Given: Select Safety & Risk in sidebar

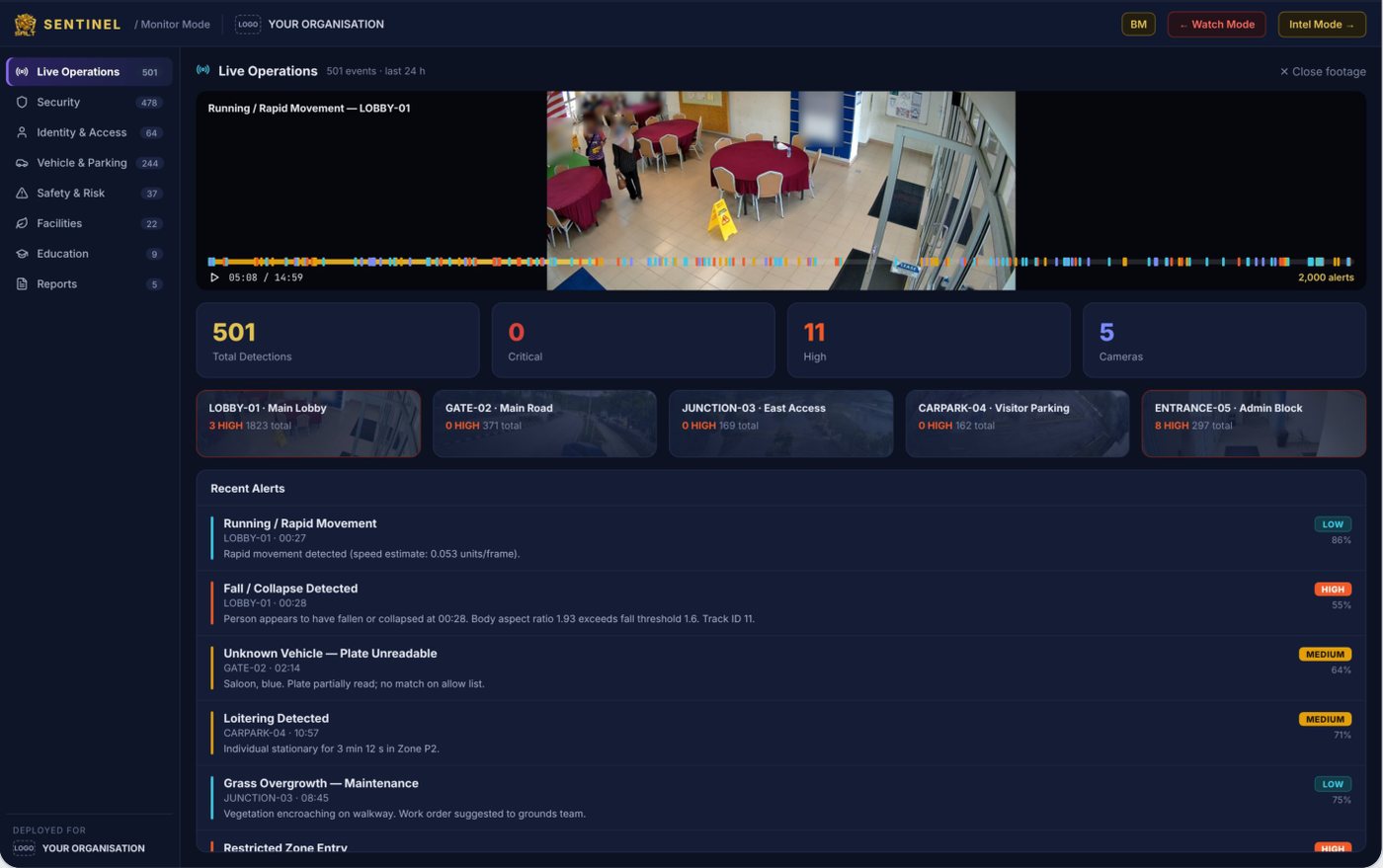Looking at the screenshot, I should click(89, 194).
